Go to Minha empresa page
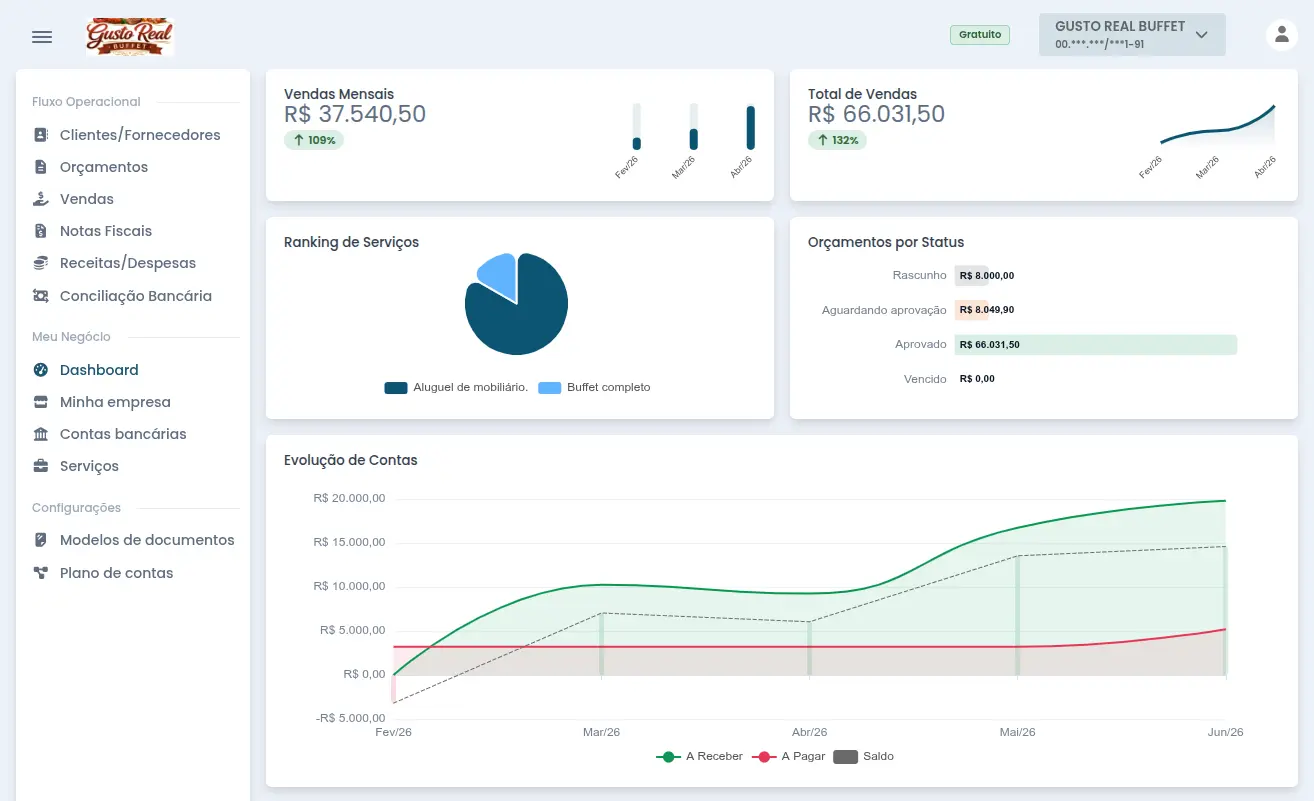 [x=115, y=402]
